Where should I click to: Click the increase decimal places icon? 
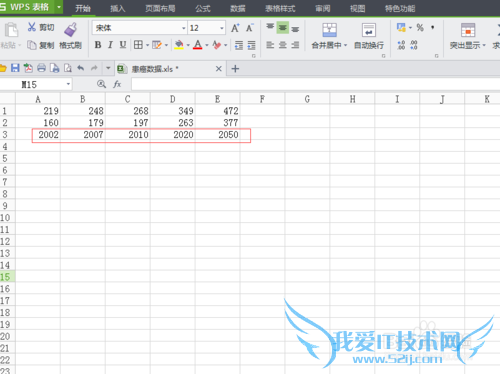click(401, 45)
